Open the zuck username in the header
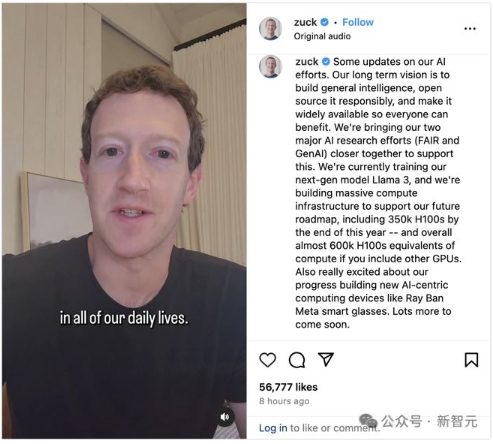 click(305, 22)
